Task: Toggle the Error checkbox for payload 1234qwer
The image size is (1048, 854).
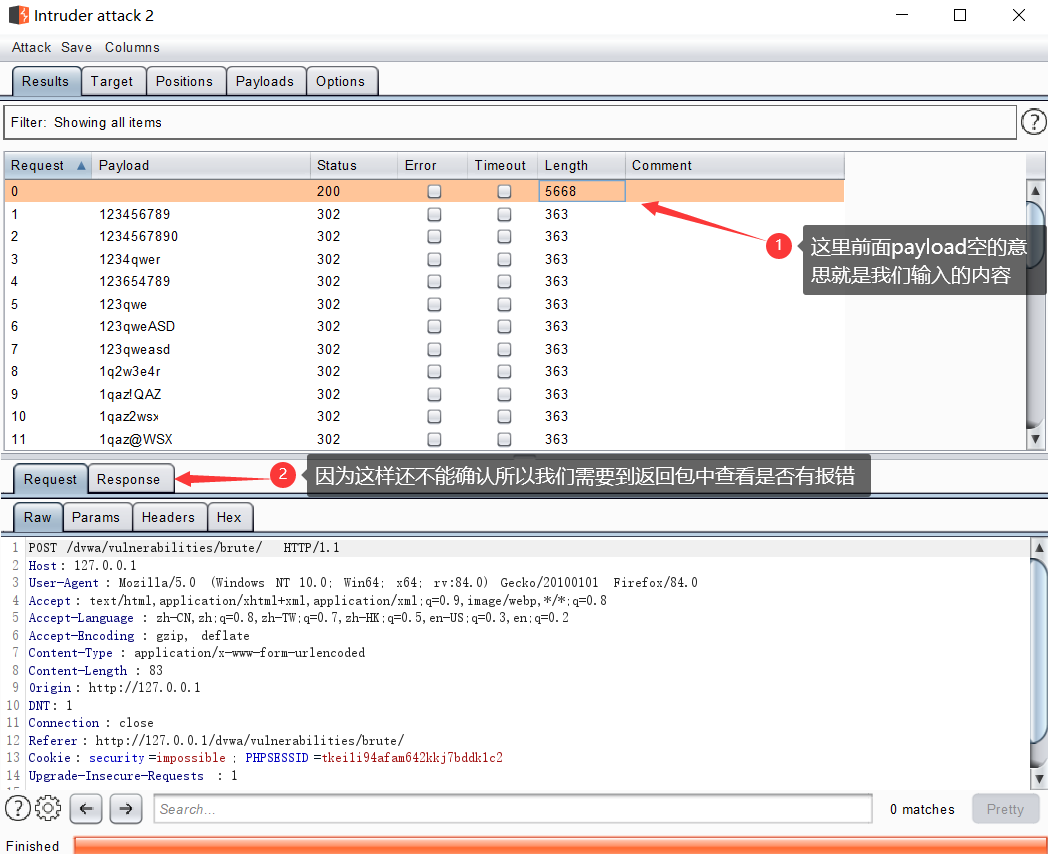Action: [x=434, y=259]
